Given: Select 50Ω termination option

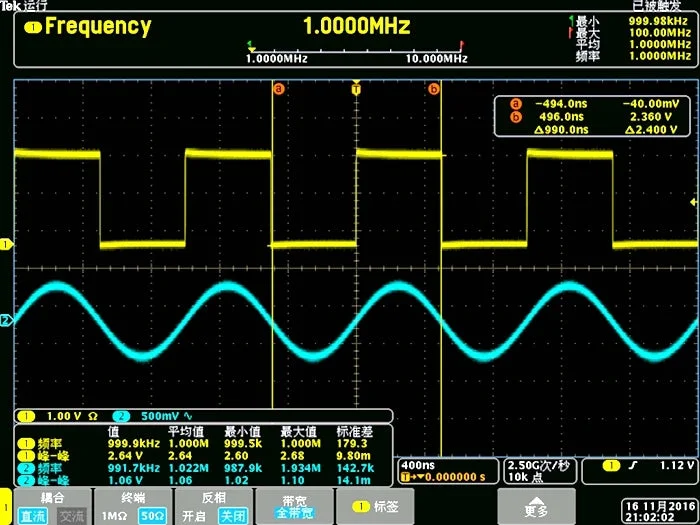Looking at the screenshot, I should click(x=152, y=517).
